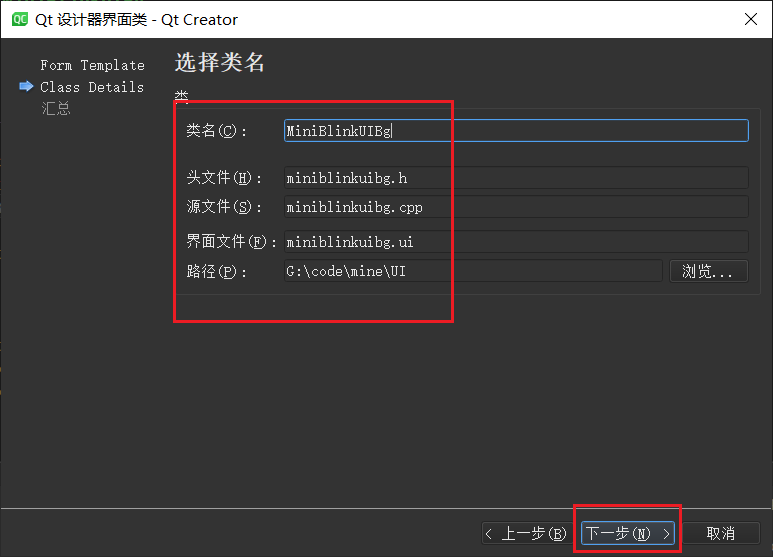Select the Form Template wizard step
The image size is (773, 557).
point(92,65)
